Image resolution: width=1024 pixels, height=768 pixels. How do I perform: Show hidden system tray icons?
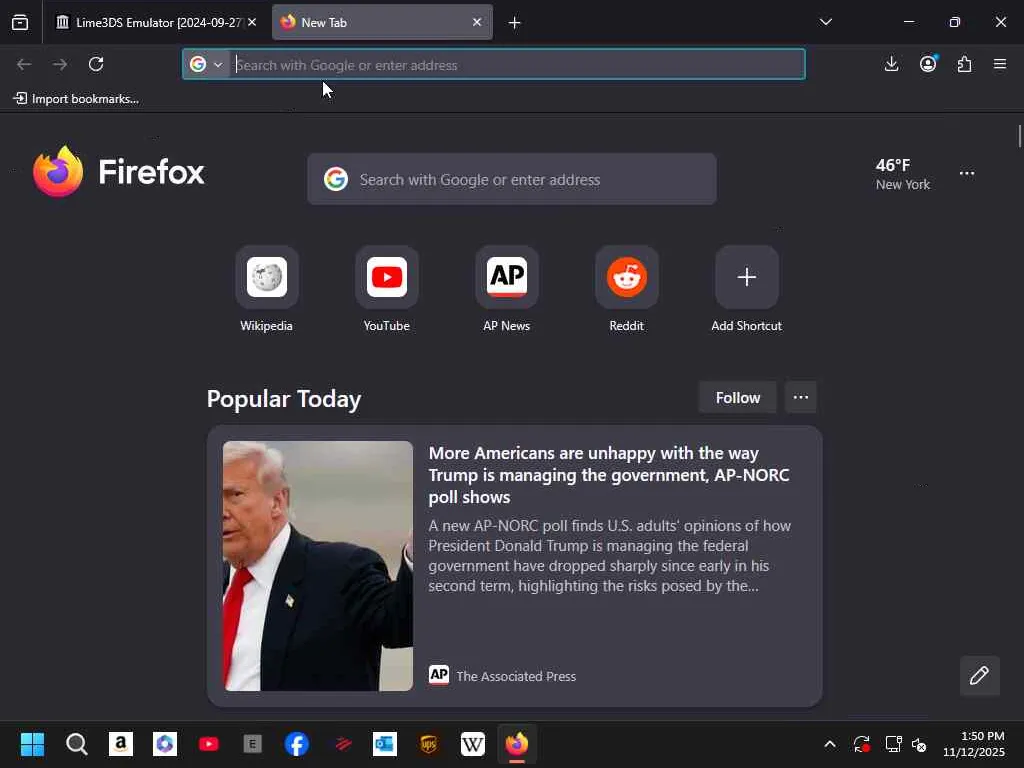[829, 744]
